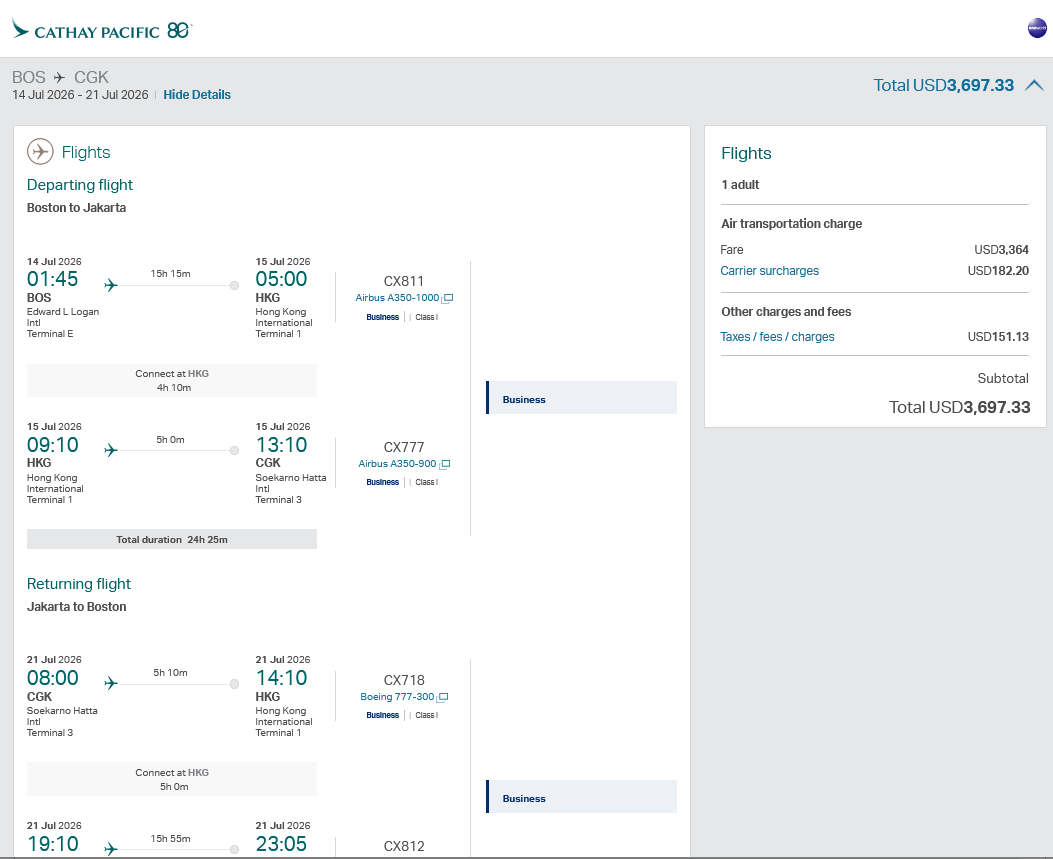
Task: Click Hide Details link
Action: point(197,95)
